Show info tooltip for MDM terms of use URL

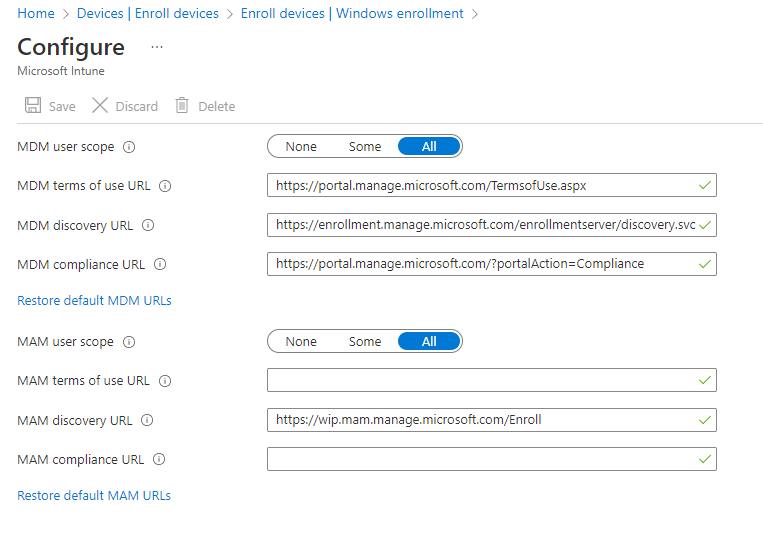tap(165, 186)
